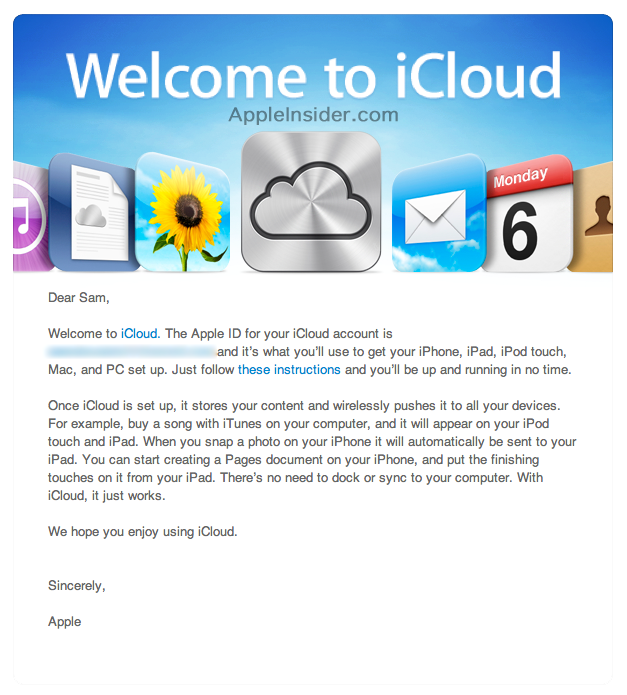
Task: Open the Documents in the Cloud icon
Action: coord(92,212)
